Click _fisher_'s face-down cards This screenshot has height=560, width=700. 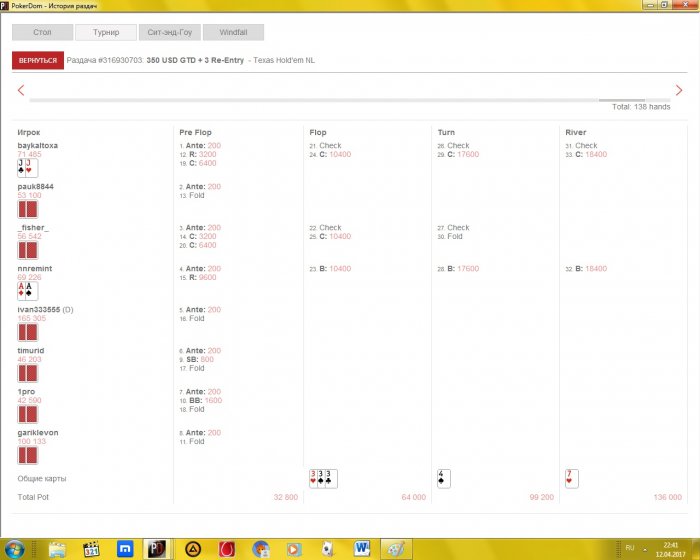tap(28, 250)
